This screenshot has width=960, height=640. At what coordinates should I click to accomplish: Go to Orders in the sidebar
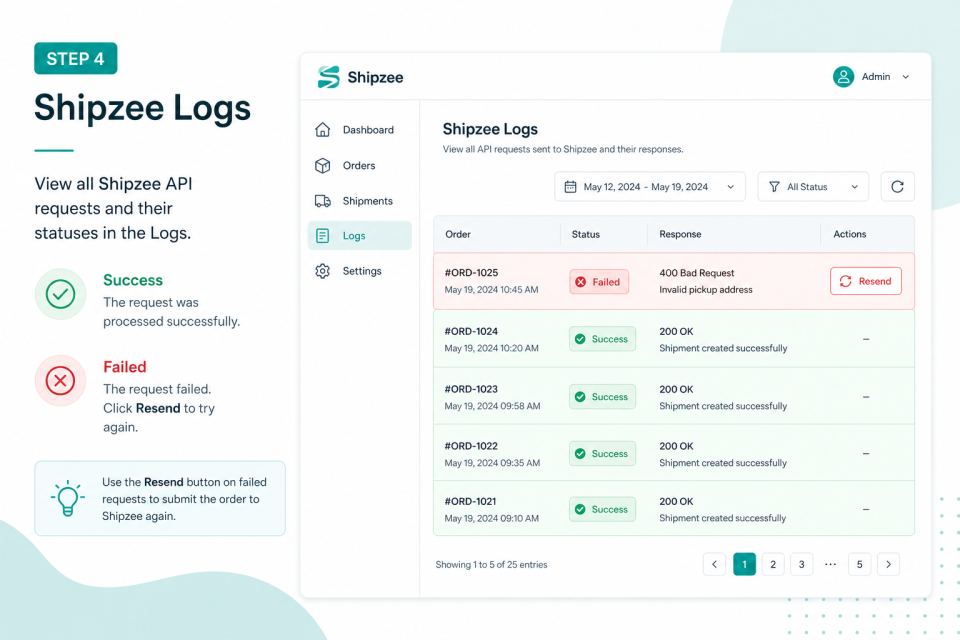click(x=359, y=165)
